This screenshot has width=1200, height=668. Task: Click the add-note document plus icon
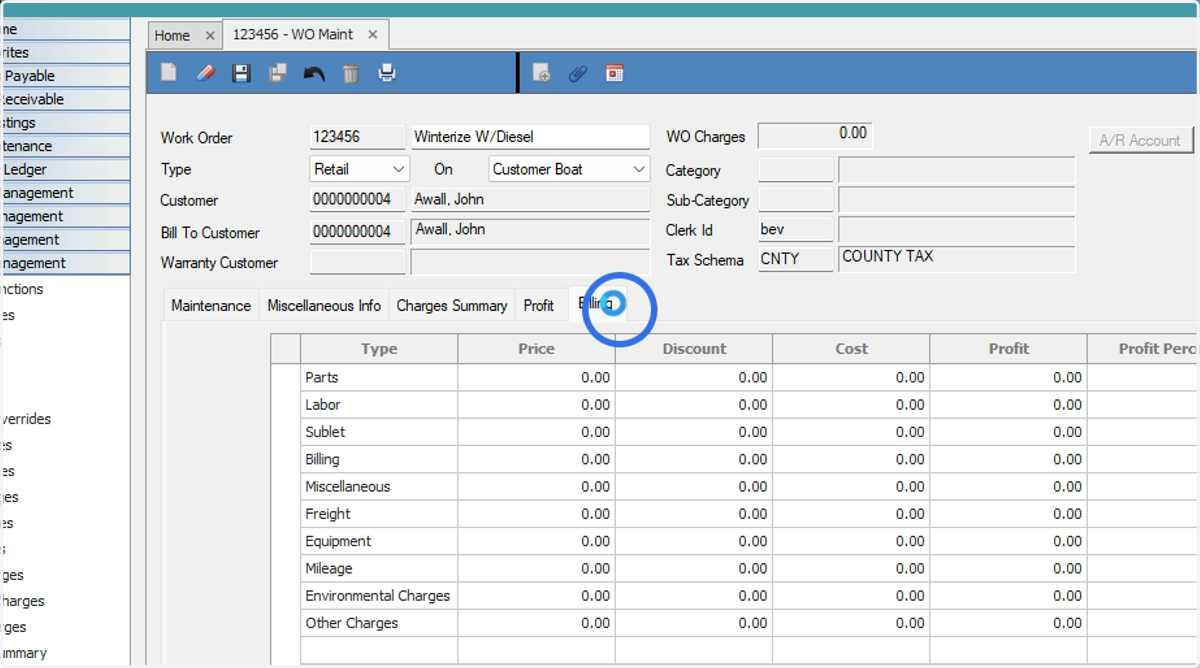[x=541, y=73]
